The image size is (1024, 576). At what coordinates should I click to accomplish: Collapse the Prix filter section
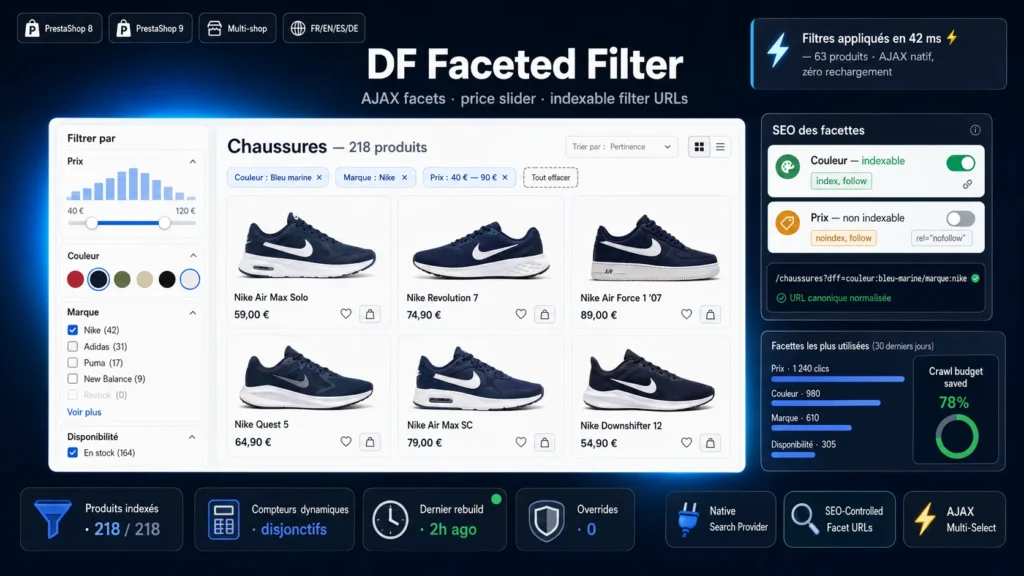[x=193, y=161]
